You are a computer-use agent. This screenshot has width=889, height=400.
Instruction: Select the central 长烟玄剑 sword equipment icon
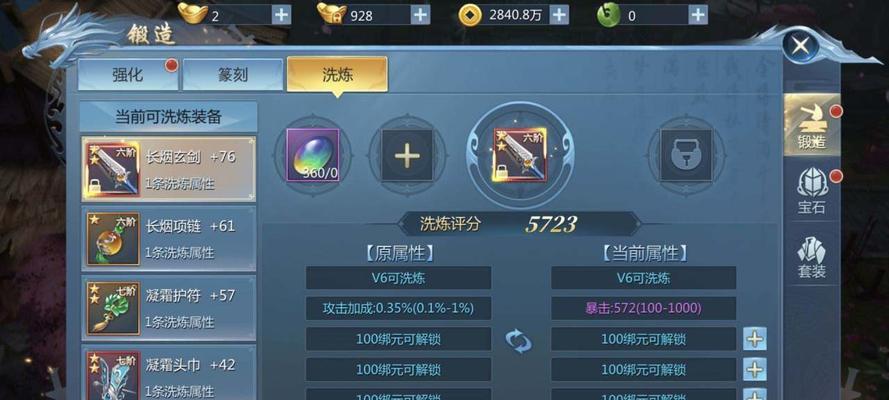(x=520, y=155)
